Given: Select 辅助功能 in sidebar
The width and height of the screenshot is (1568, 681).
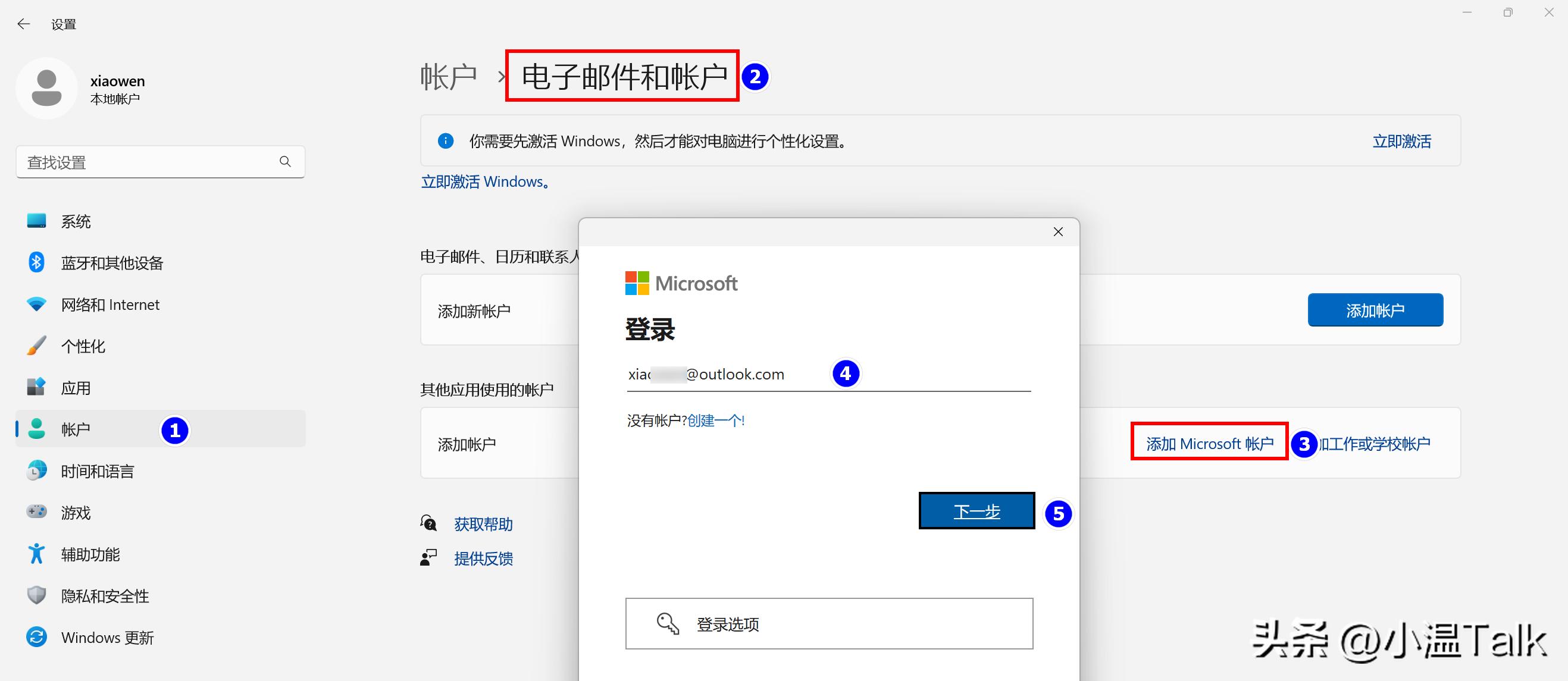Looking at the screenshot, I should (161, 554).
